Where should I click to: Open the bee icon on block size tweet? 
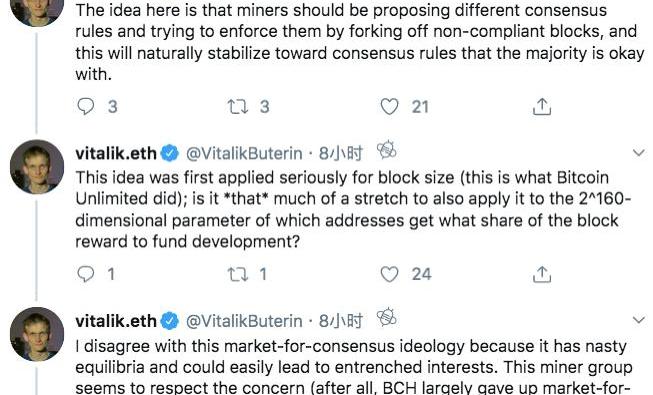tap(386, 150)
